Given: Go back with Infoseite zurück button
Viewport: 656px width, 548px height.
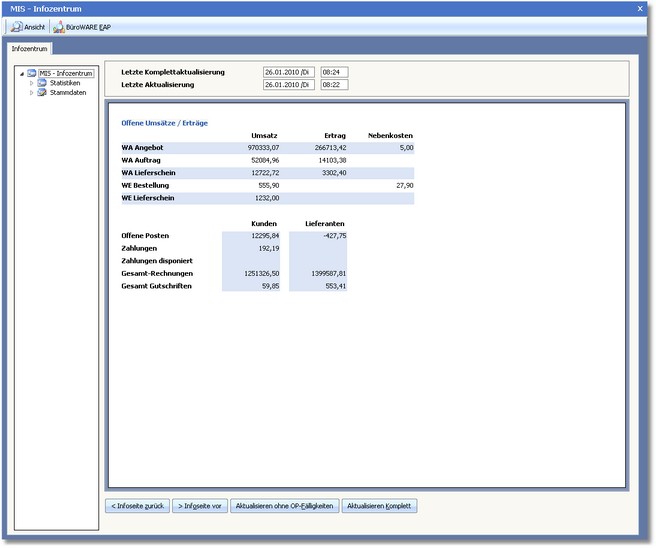Looking at the screenshot, I should point(136,506).
